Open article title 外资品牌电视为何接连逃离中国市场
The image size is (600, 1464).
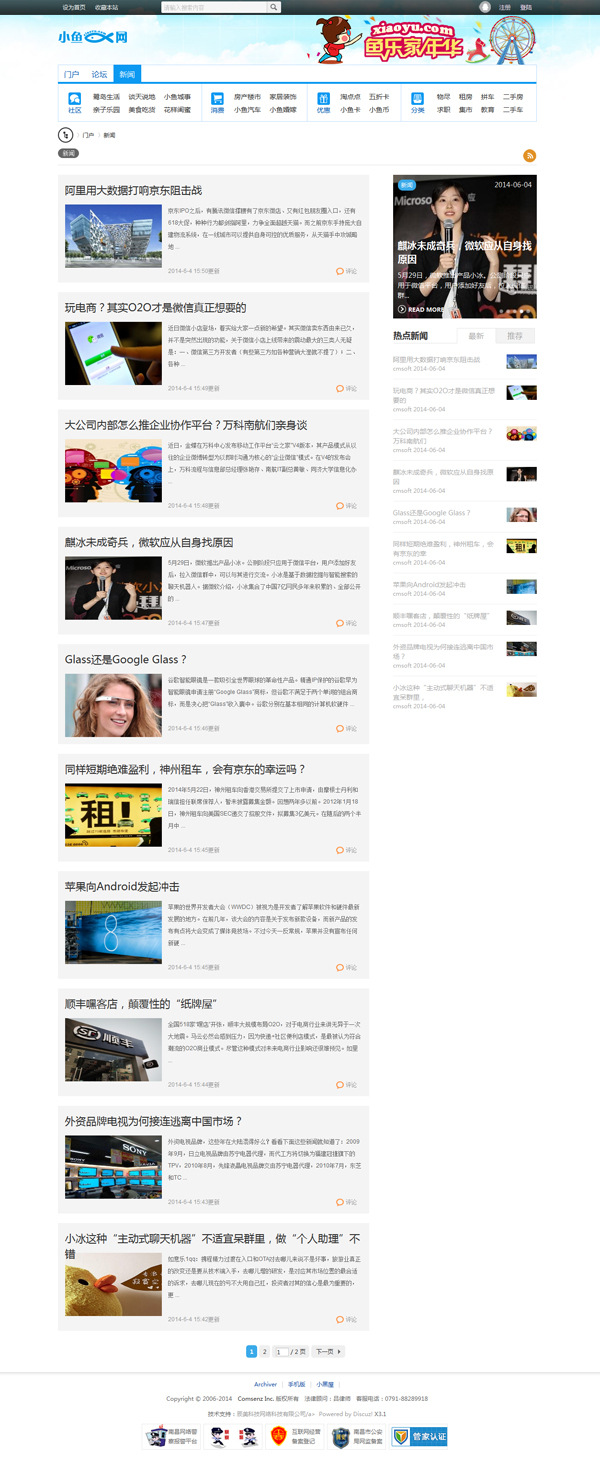coord(154,1121)
